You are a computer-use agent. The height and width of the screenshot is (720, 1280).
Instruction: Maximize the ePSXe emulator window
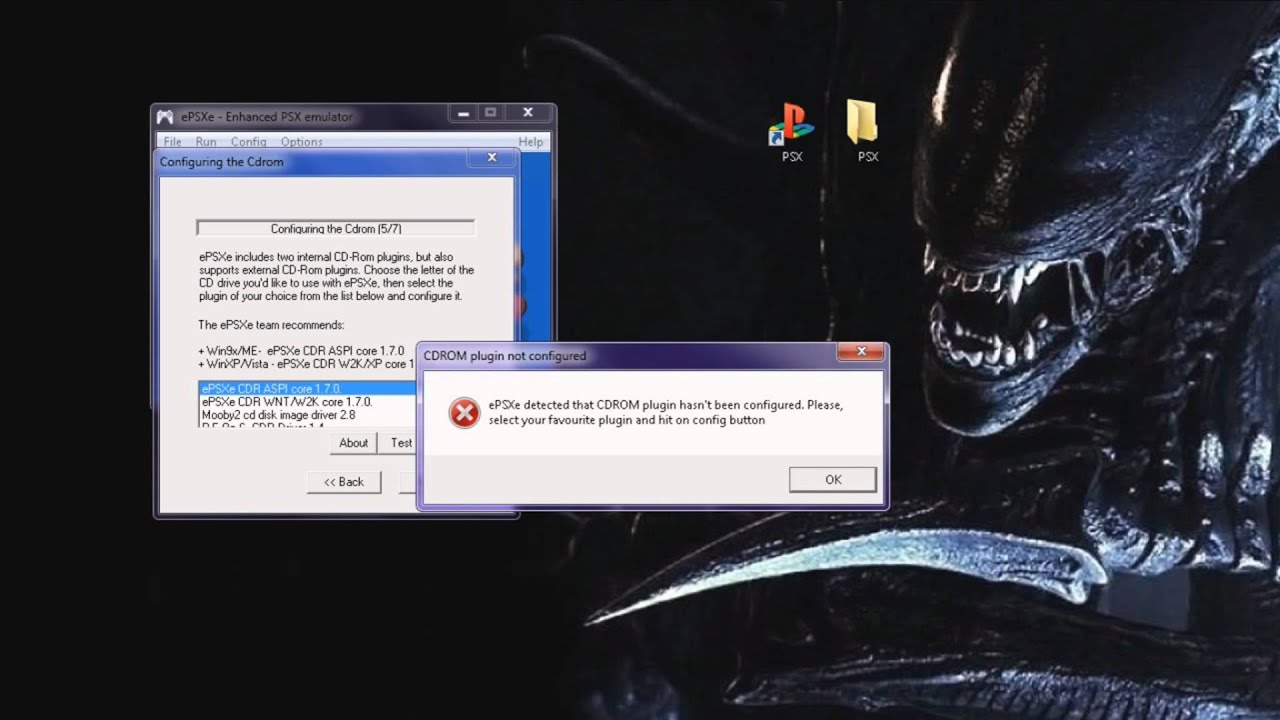tap(490, 113)
